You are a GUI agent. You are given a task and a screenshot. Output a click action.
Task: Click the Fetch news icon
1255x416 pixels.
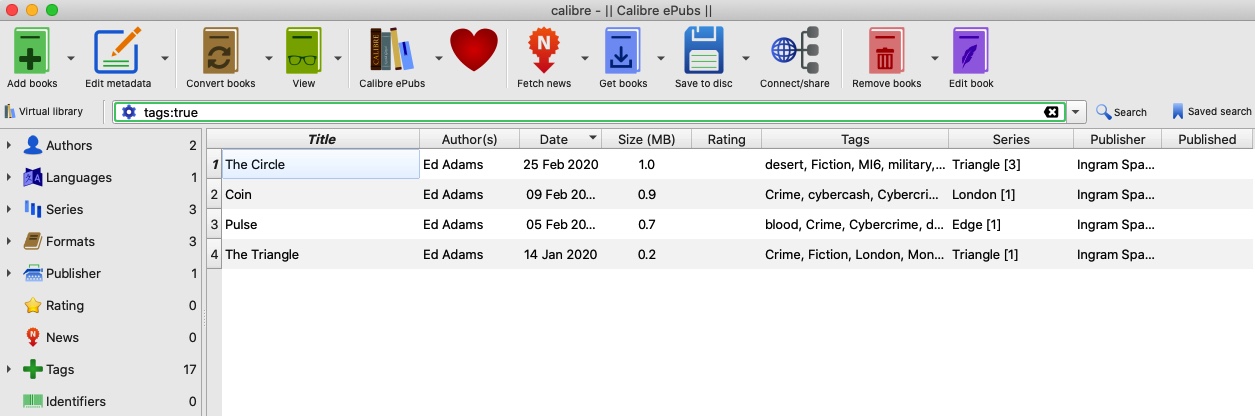(x=544, y=50)
